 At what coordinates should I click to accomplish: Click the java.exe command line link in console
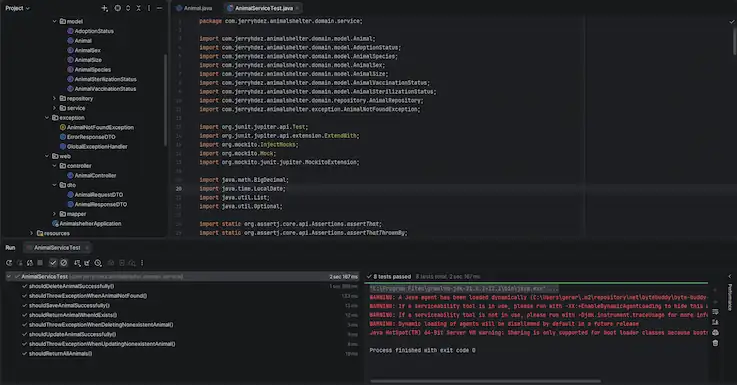pos(464,288)
